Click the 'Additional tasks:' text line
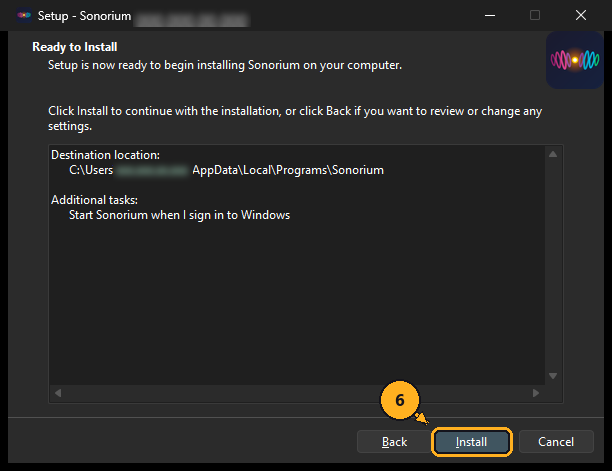 pos(94,200)
